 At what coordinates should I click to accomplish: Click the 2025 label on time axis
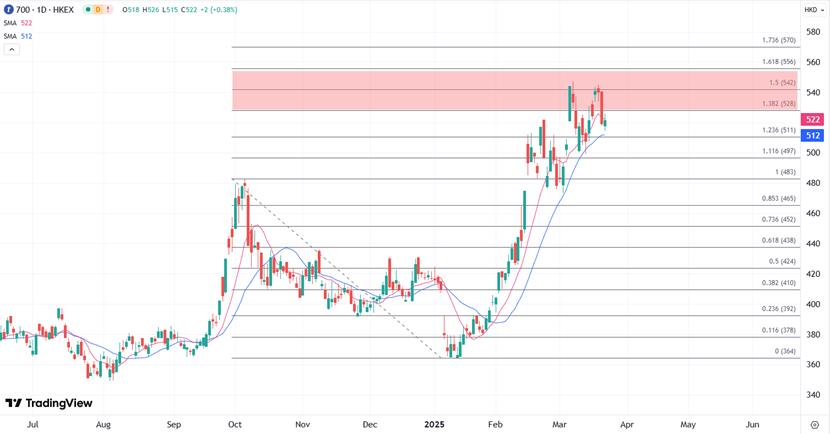[x=434, y=425]
